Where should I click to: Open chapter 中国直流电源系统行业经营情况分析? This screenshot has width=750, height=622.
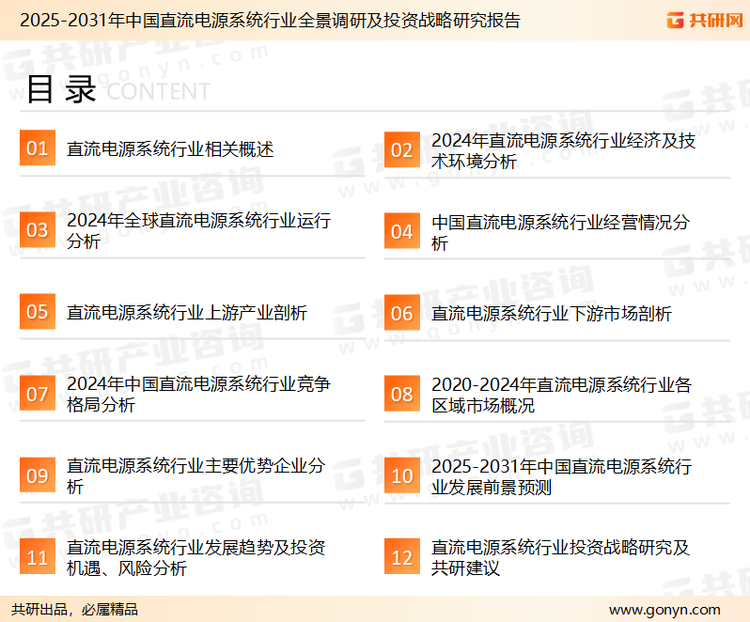pyautogui.click(x=560, y=233)
